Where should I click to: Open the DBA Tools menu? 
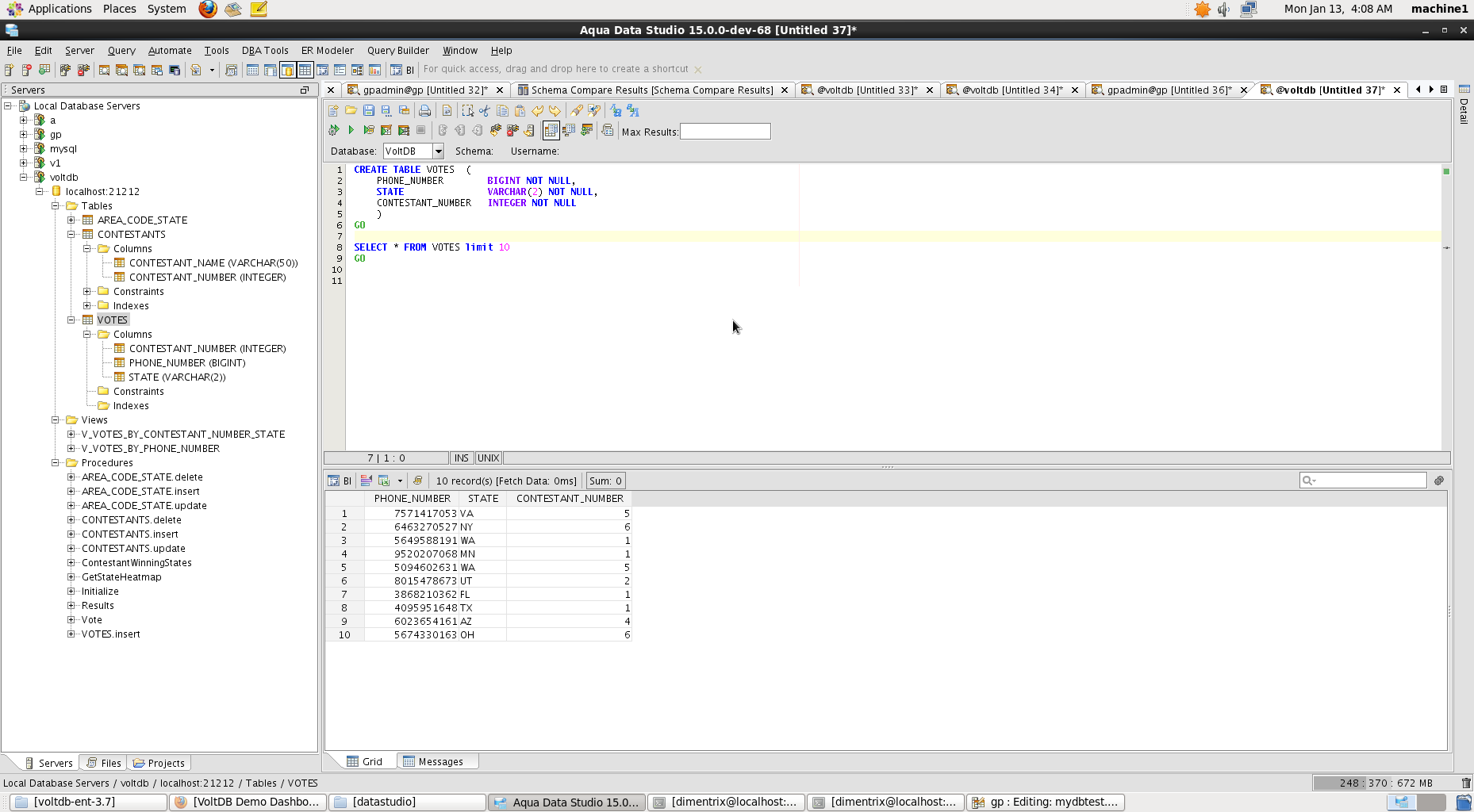pos(265,50)
